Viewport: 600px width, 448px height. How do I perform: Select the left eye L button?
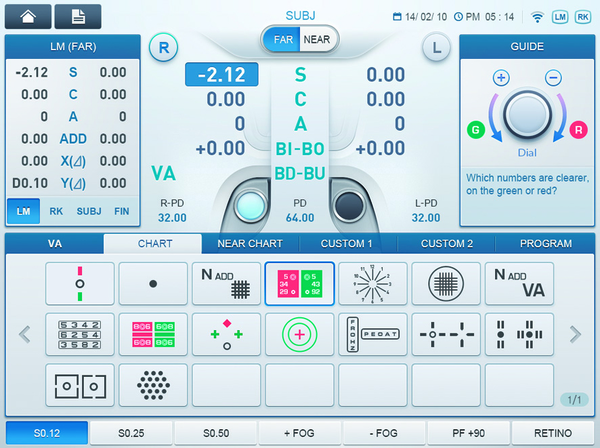click(x=436, y=47)
